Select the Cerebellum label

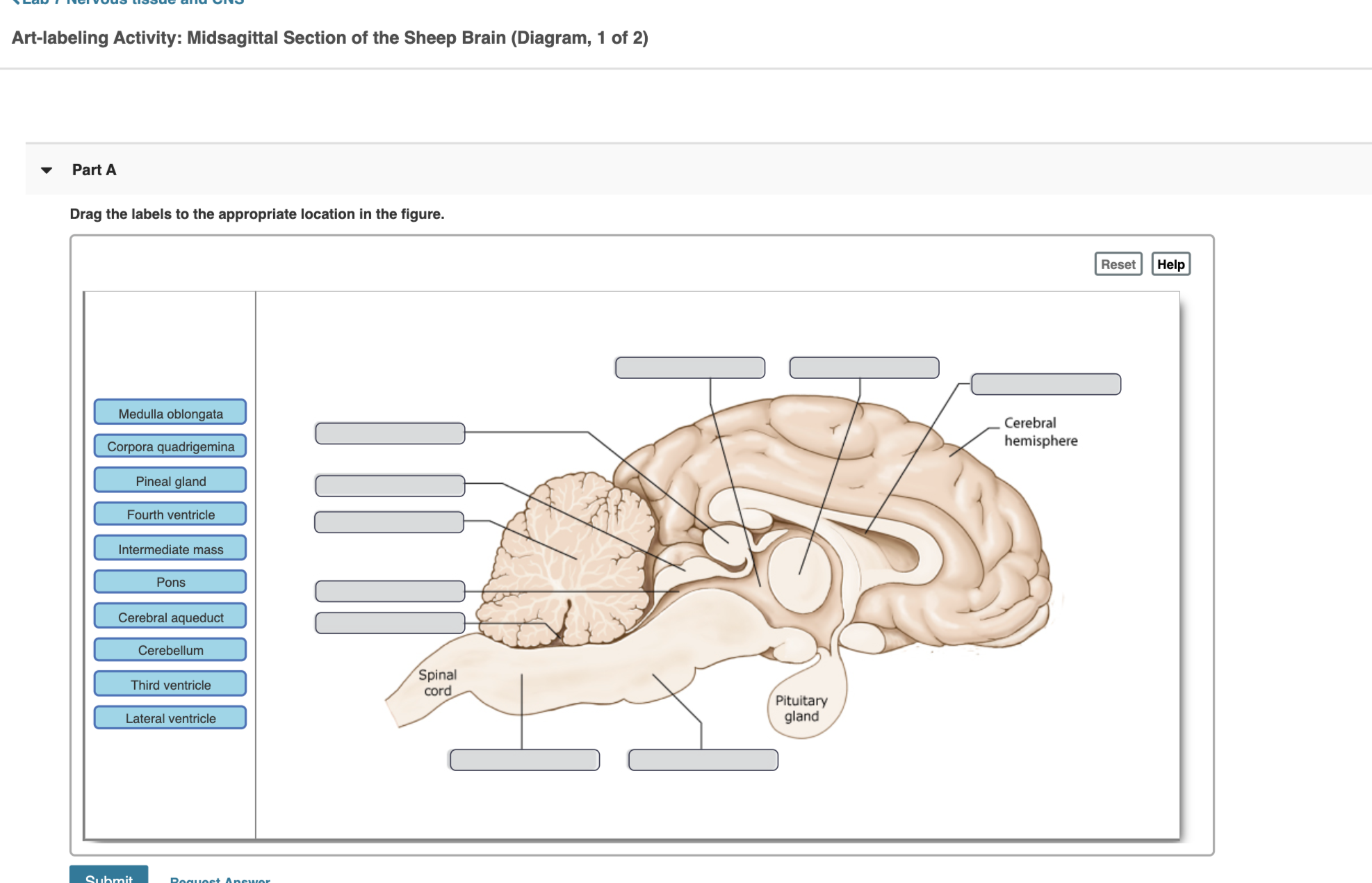(170, 650)
